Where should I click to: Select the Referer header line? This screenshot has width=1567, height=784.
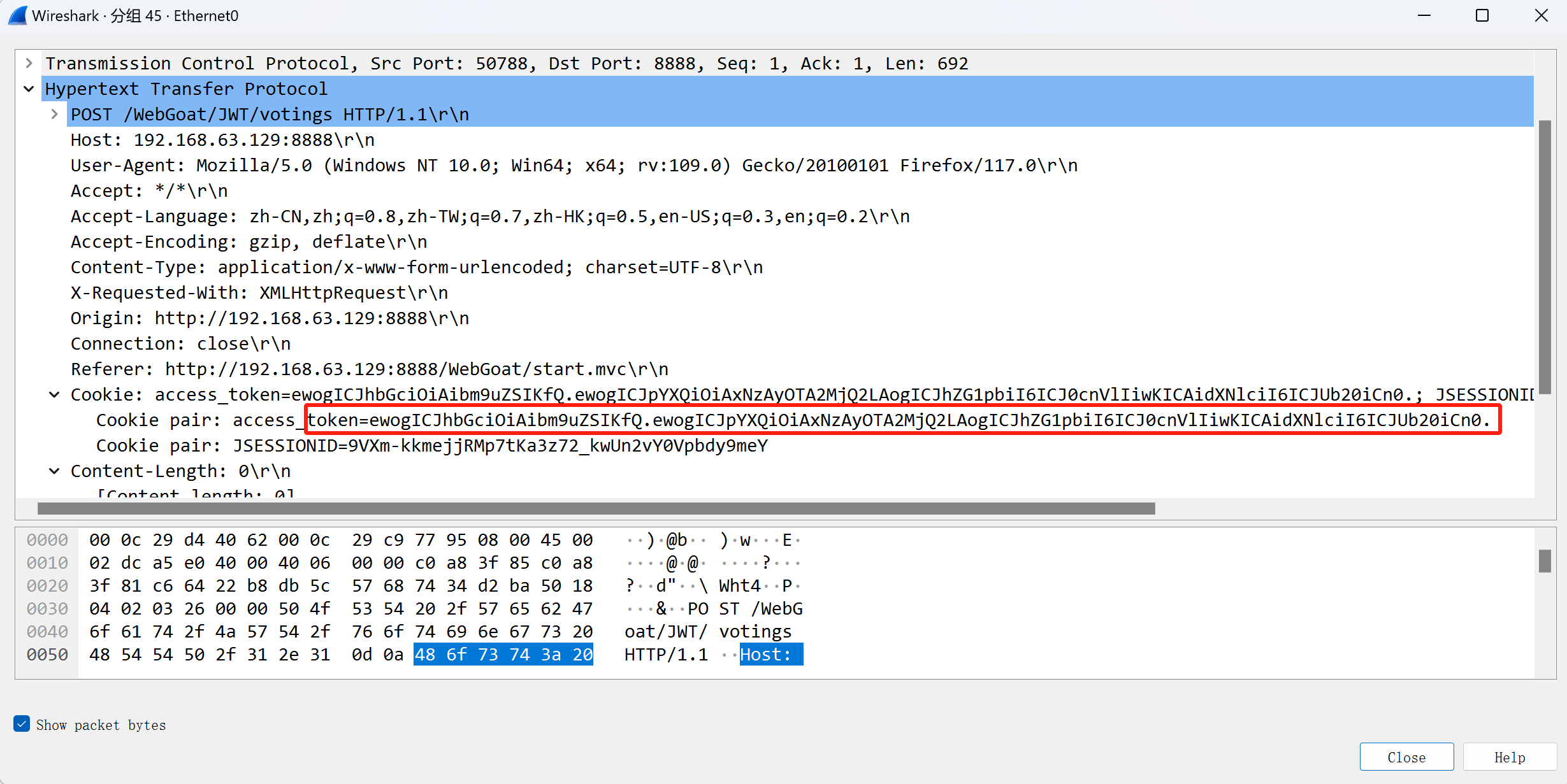[370, 369]
